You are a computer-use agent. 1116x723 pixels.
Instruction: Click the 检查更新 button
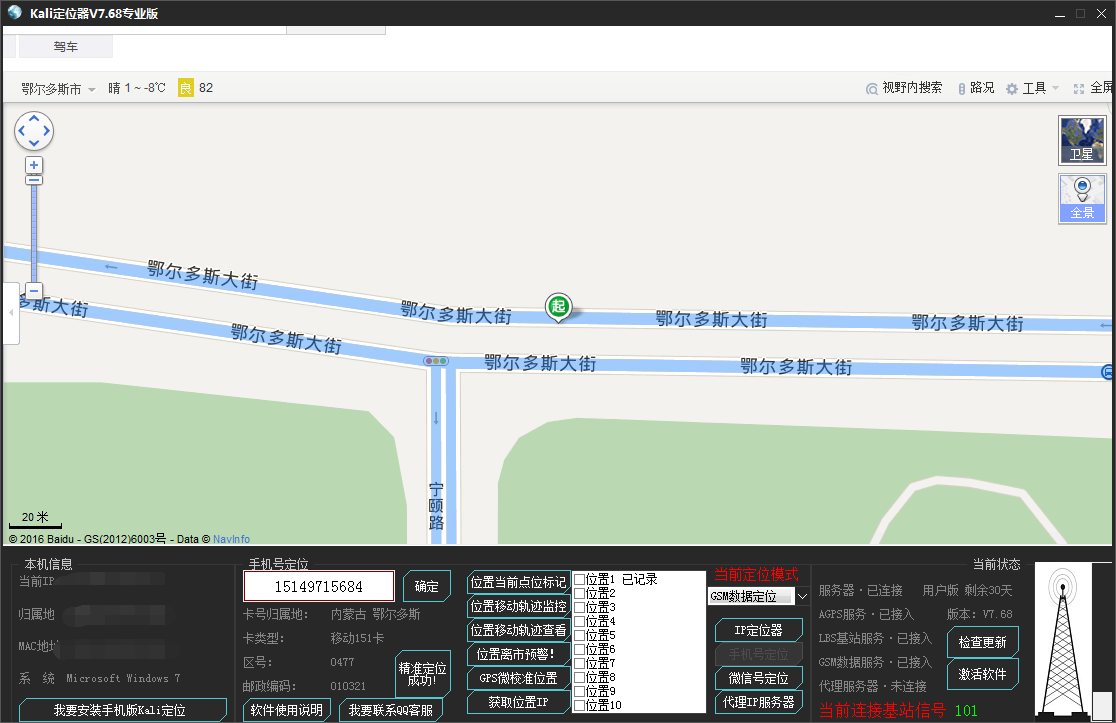[982, 643]
